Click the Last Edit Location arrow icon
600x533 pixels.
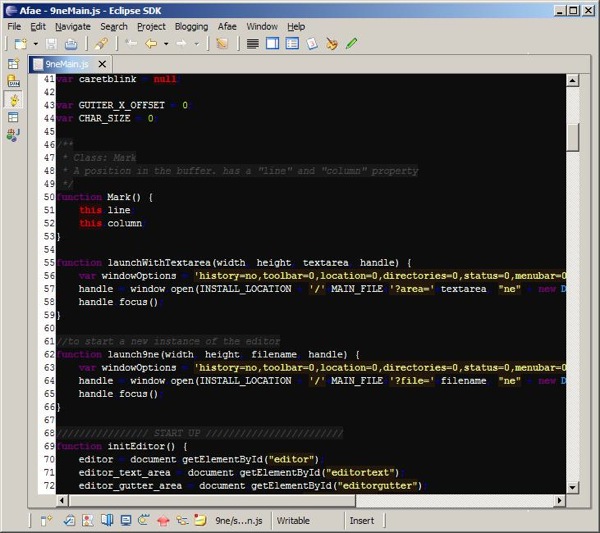coord(131,44)
